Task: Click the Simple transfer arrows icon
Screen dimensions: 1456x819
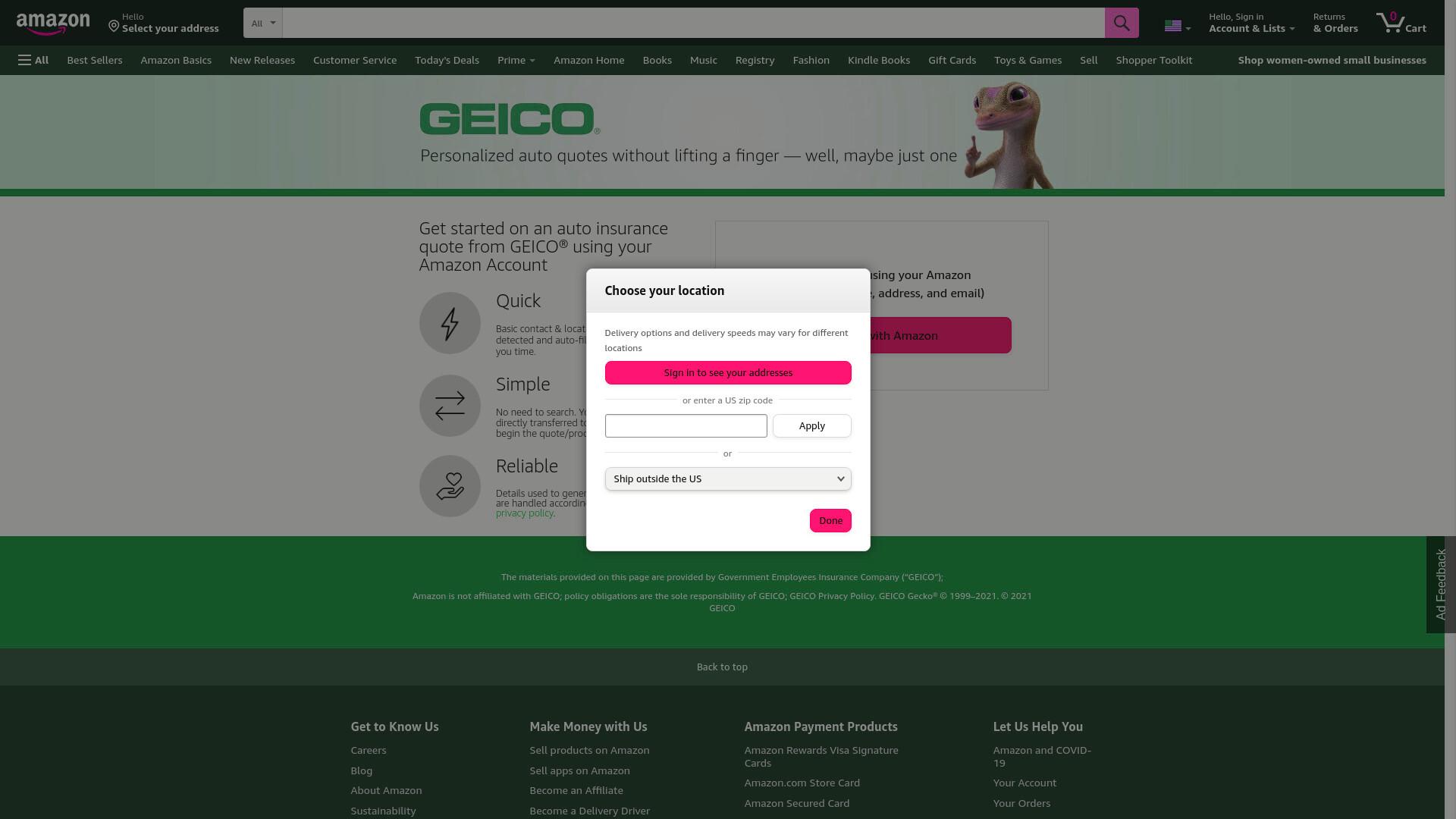Action: [450, 406]
